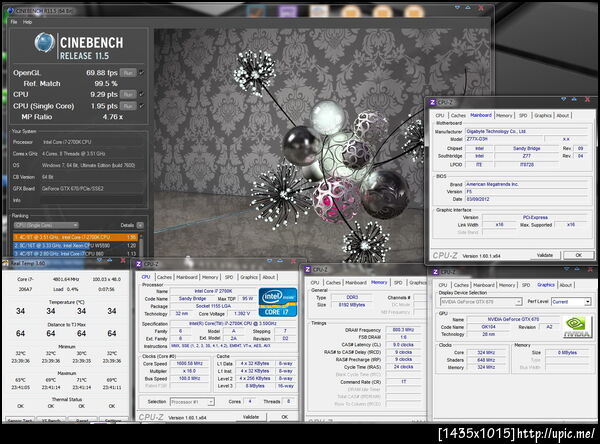Click the Cinebench title bar app icon
600x444 pixels.
click(x=10, y=11)
